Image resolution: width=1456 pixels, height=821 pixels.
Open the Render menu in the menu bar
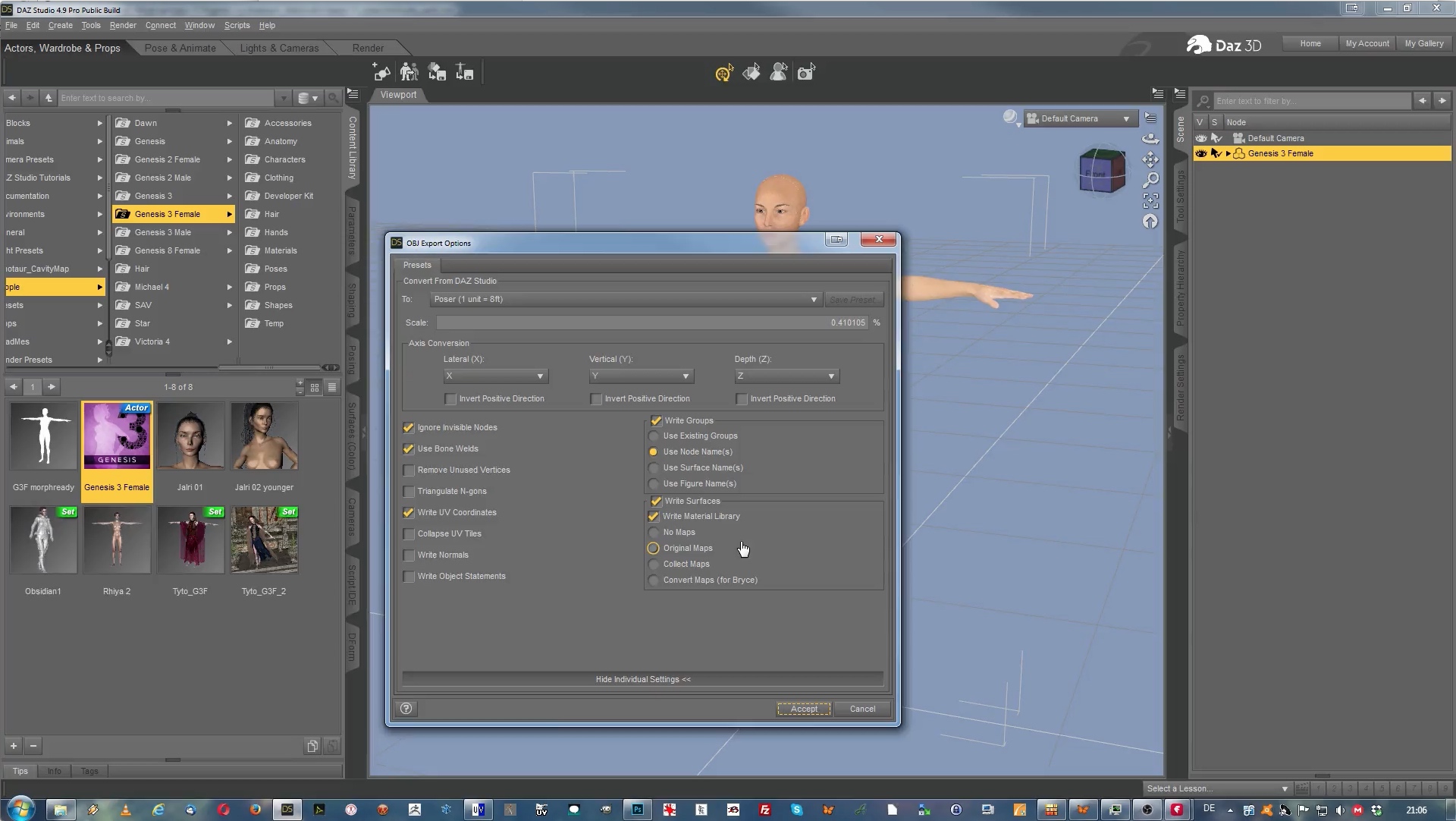click(123, 26)
